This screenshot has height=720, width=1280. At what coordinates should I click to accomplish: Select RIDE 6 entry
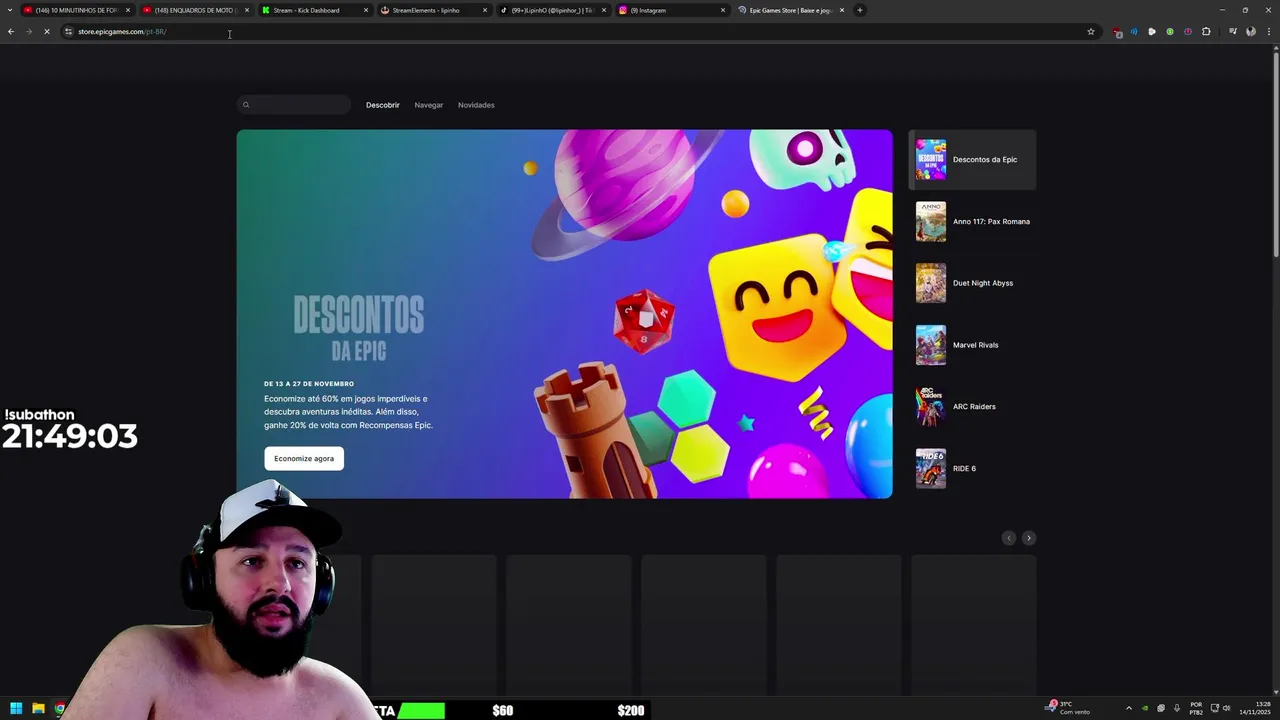[972, 469]
